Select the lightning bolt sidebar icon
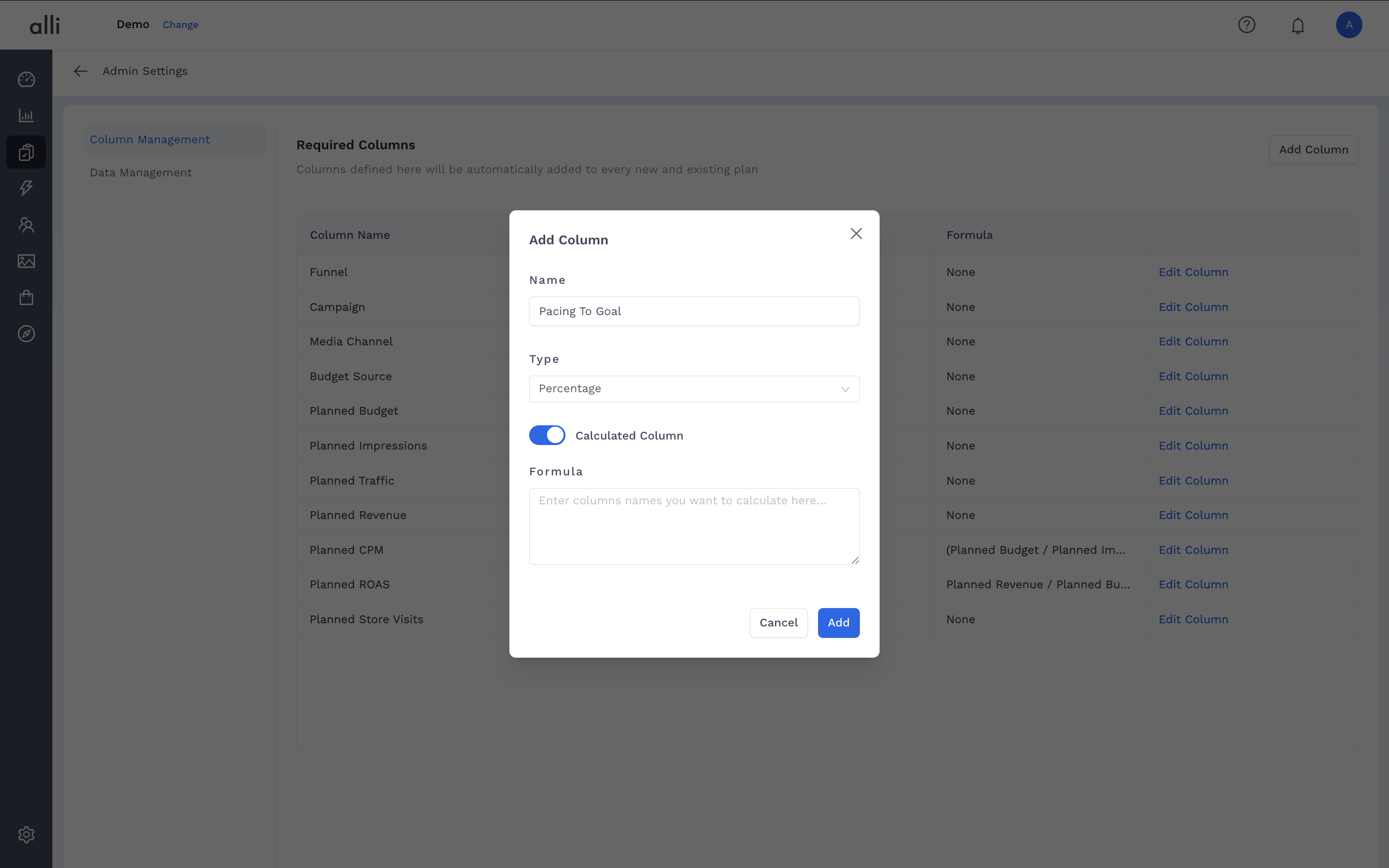 click(26, 188)
